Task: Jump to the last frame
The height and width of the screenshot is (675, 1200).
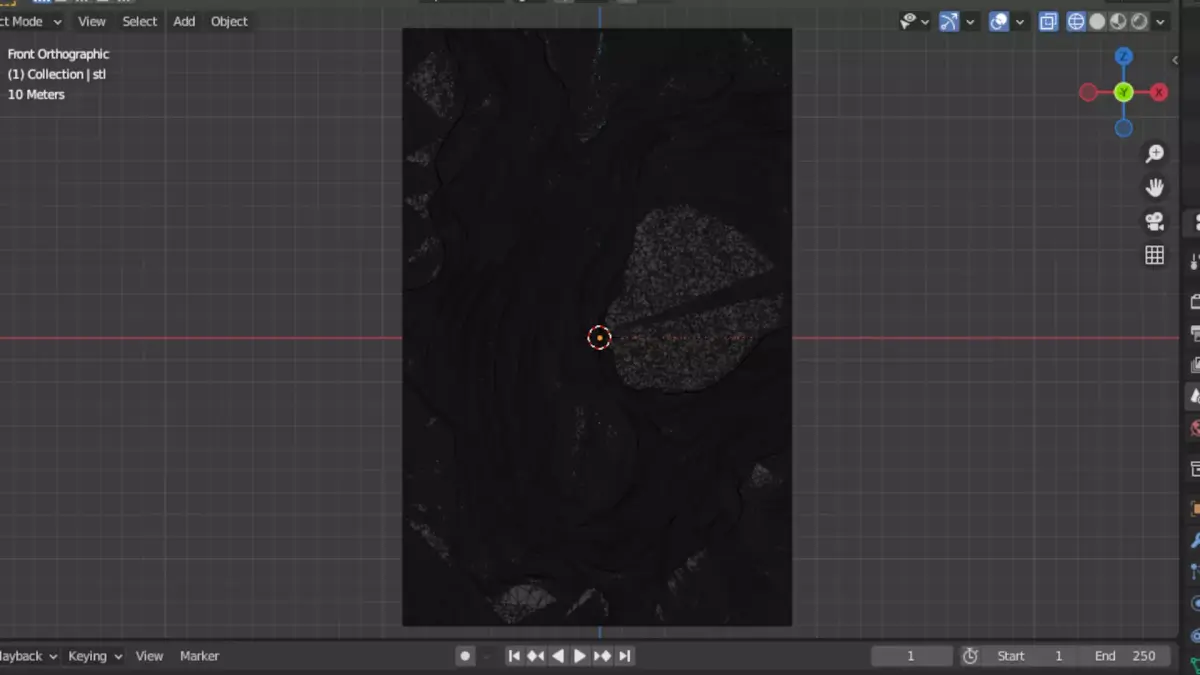Action: click(x=624, y=656)
